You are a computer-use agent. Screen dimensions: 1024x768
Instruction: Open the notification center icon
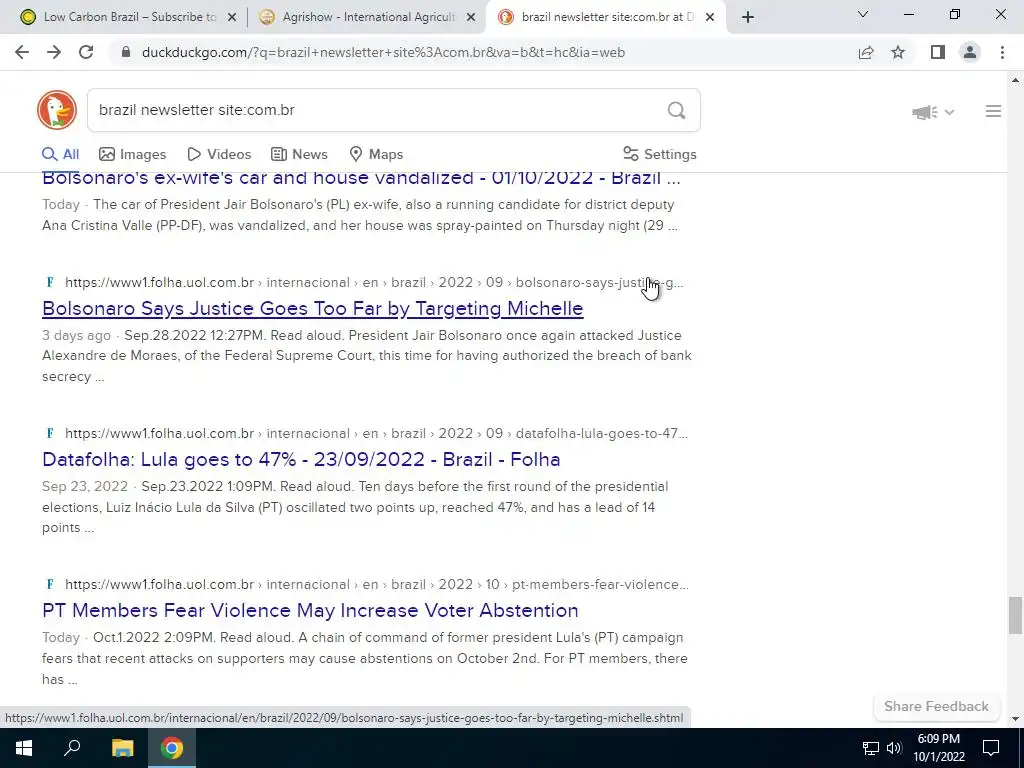(x=991, y=748)
